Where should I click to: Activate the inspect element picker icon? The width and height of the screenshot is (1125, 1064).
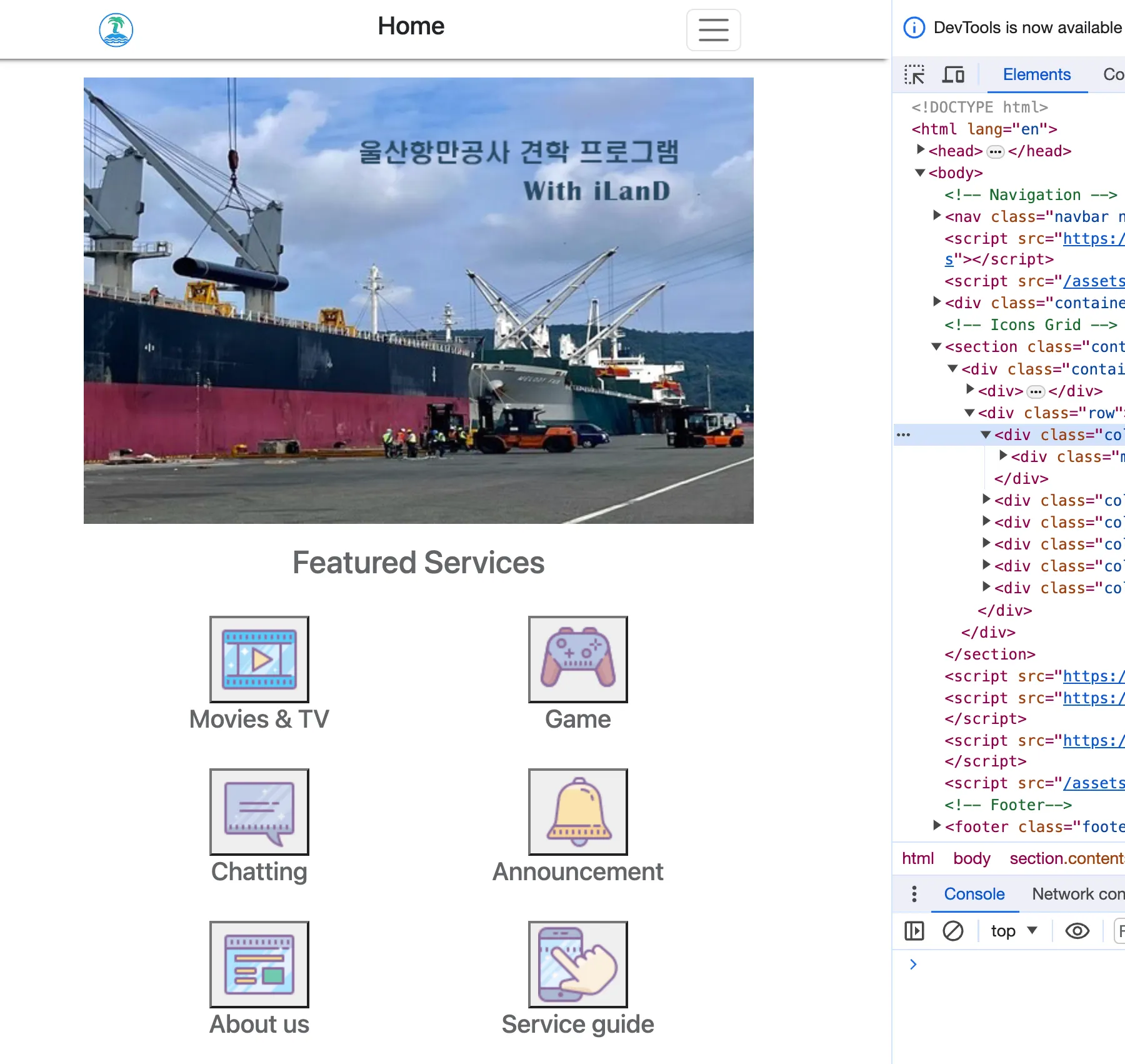coord(914,74)
